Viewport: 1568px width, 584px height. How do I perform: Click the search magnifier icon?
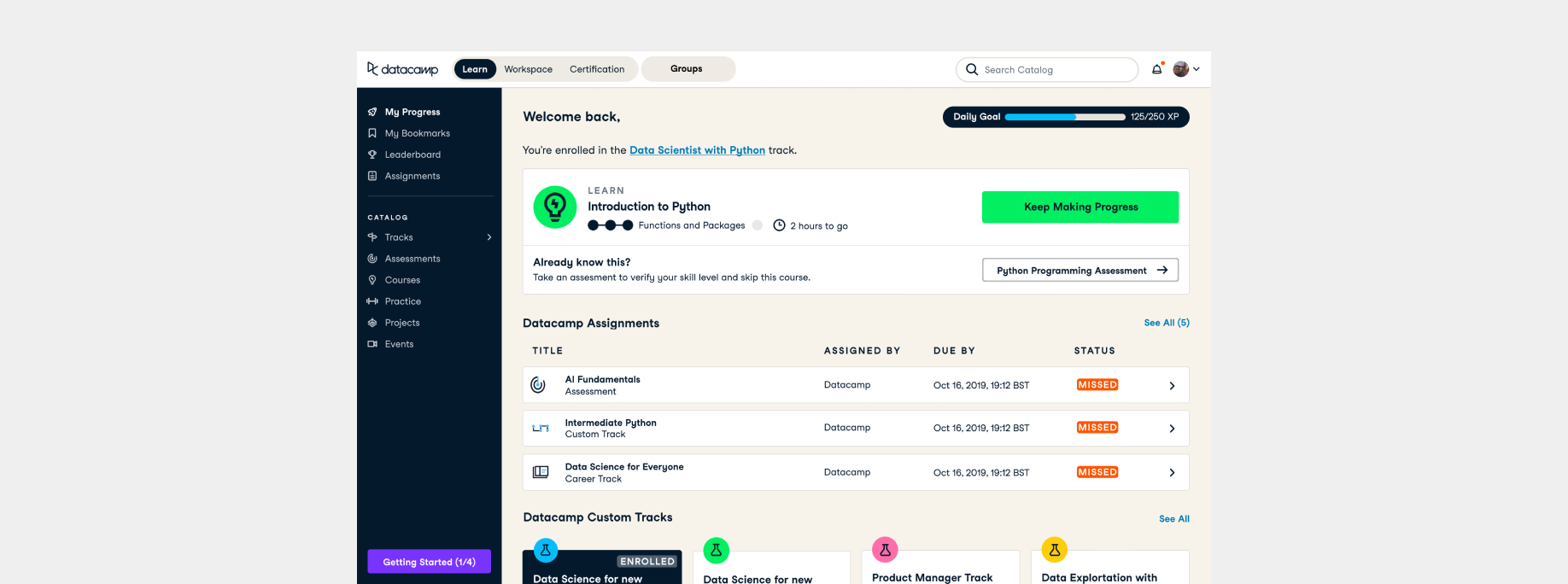972,69
